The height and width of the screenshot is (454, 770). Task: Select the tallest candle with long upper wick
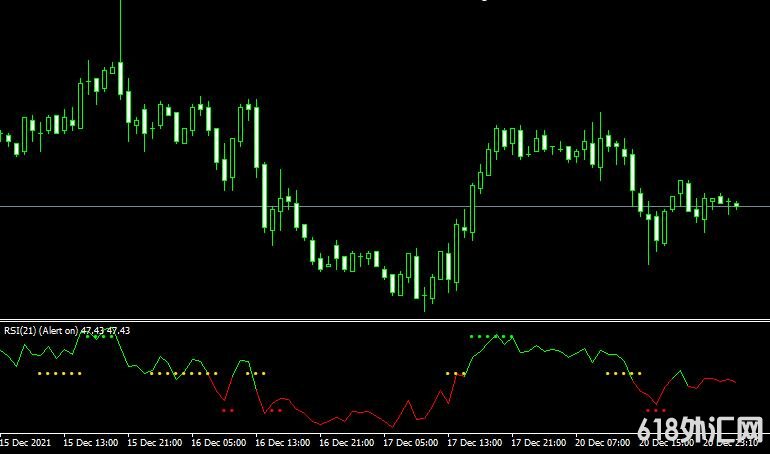120,79
